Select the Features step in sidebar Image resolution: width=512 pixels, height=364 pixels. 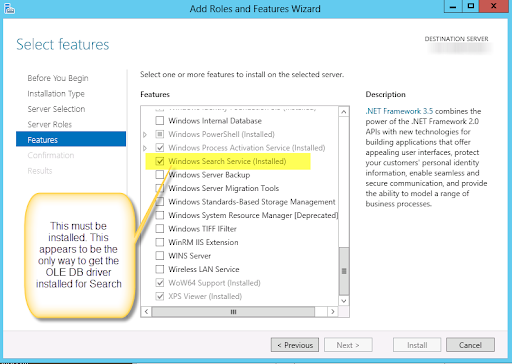[x=71, y=139]
